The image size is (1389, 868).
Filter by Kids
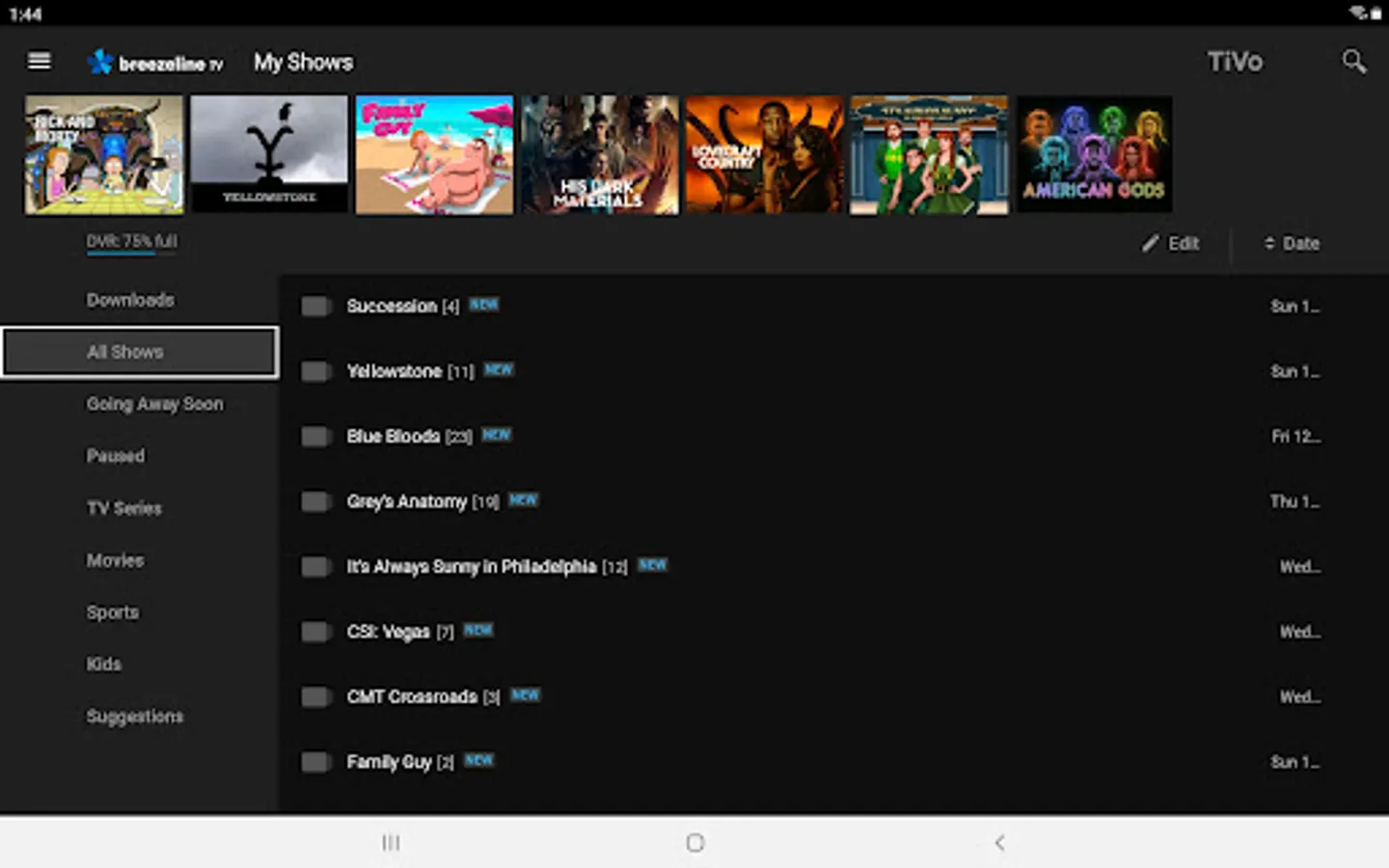[104, 665]
